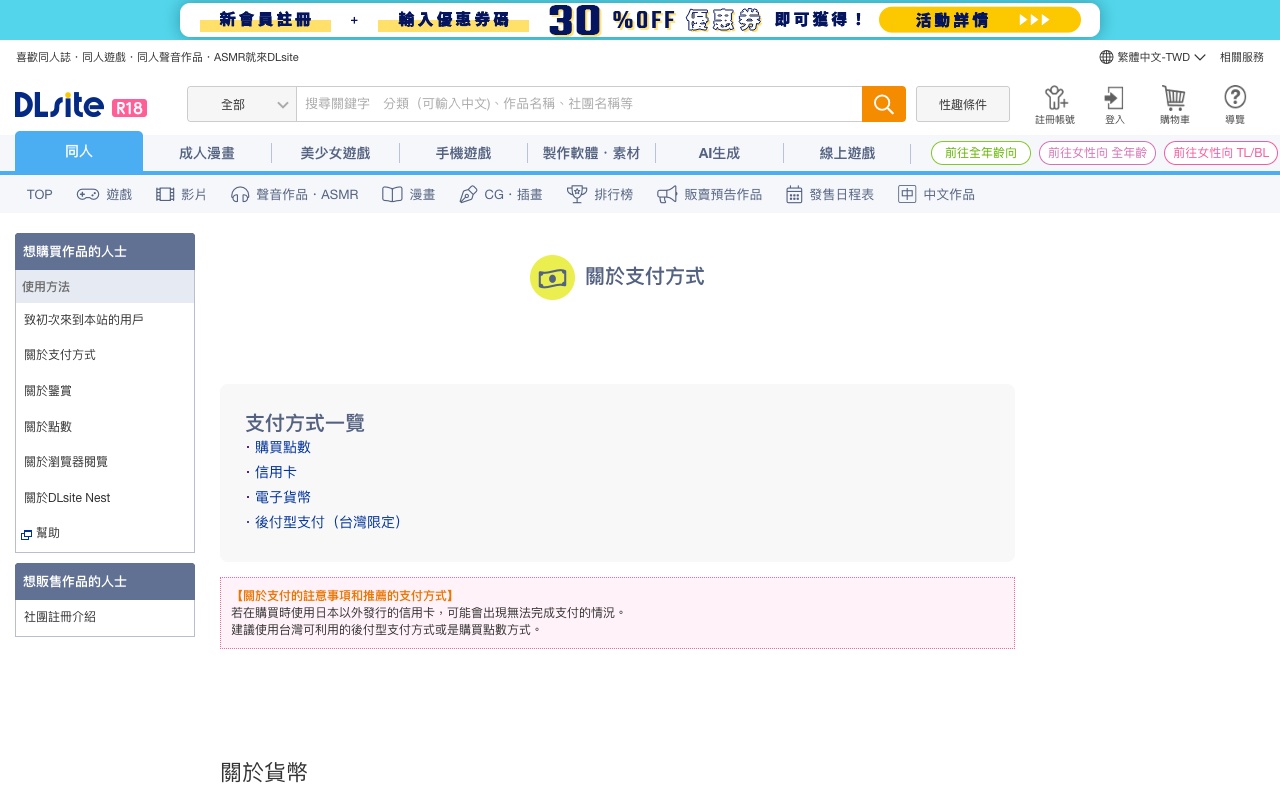Click the 前往女性向 TL/BL button

coord(1221,153)
